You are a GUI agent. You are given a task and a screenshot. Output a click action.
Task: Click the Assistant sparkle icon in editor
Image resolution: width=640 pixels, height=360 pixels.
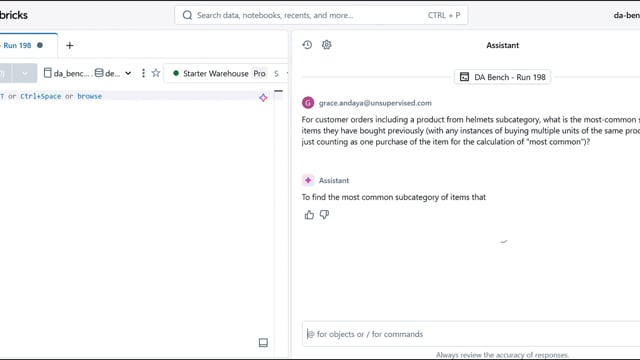(263, 98)
